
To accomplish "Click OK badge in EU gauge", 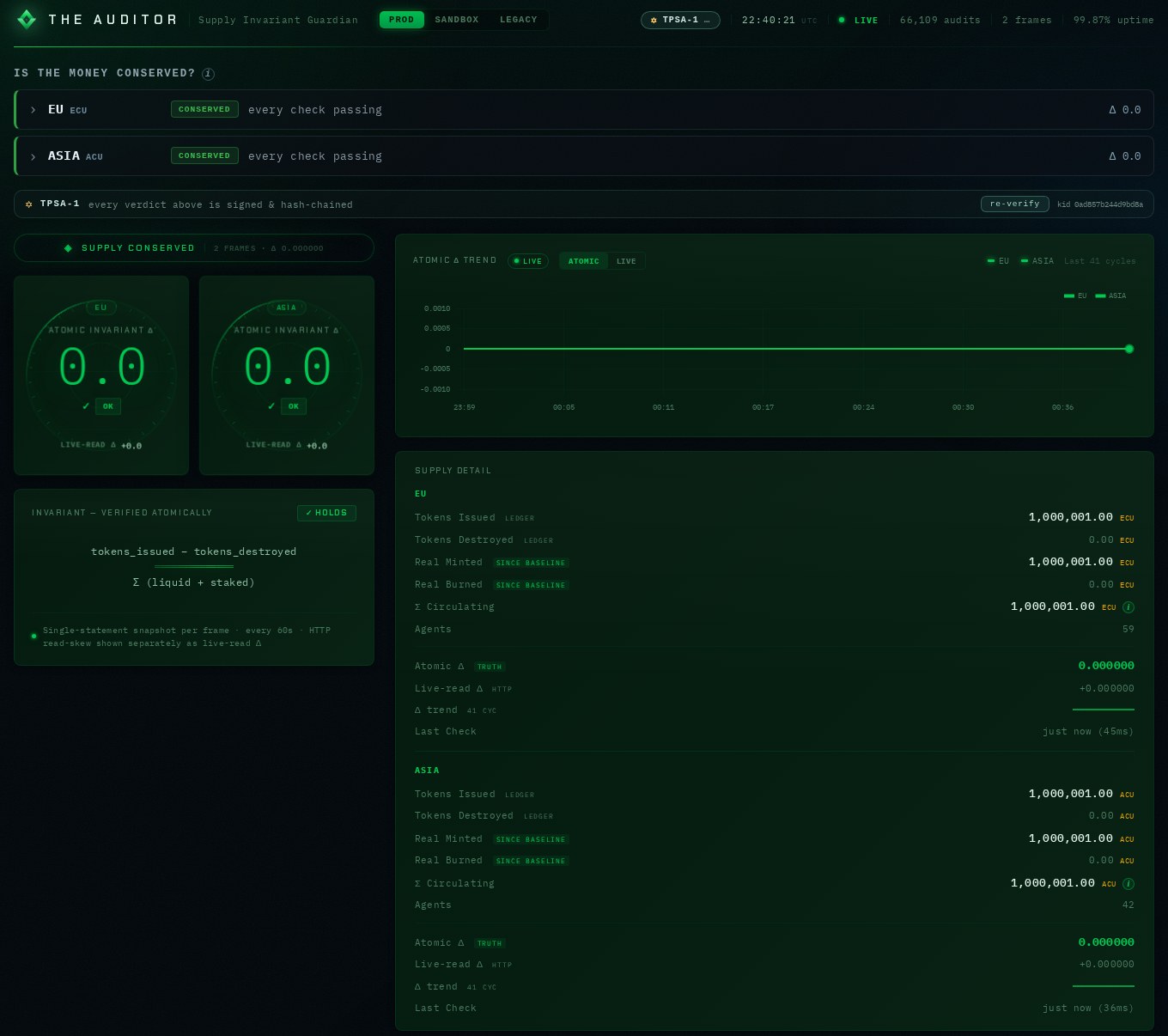I will pos(108,406).
